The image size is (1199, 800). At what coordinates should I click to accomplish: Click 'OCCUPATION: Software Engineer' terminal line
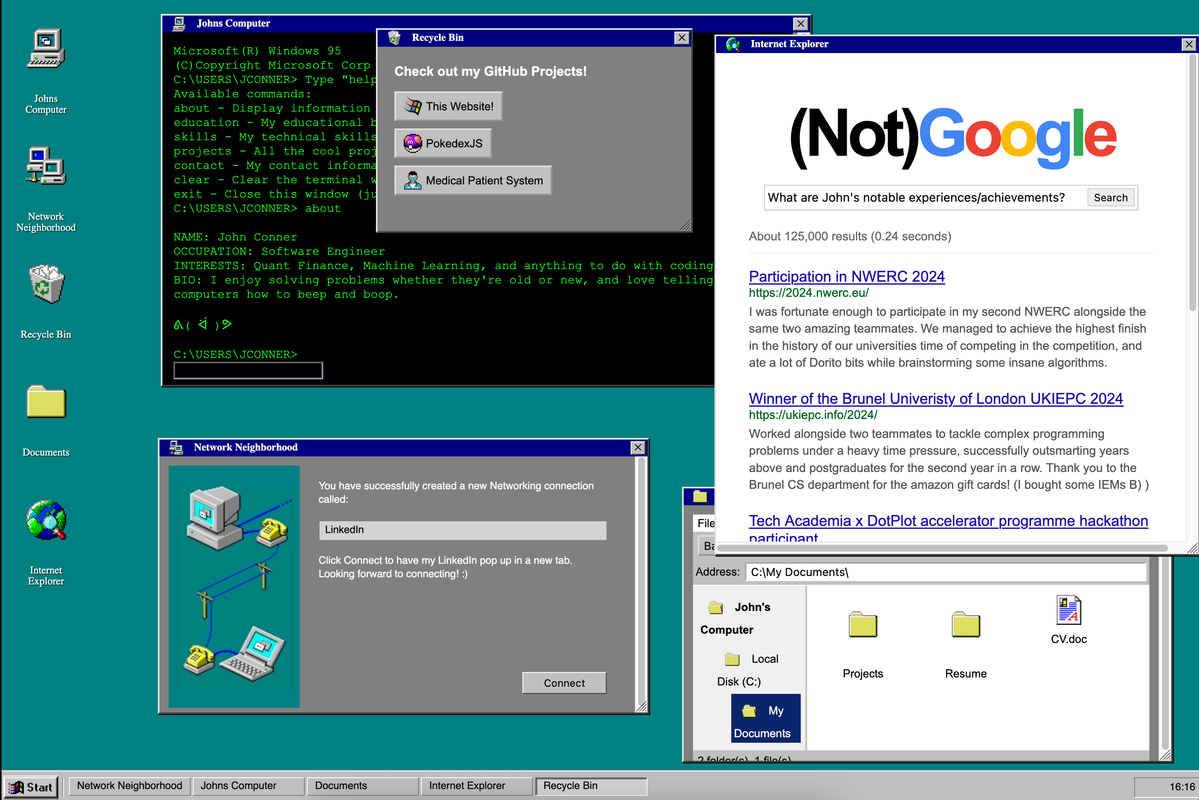[x=279, y=252]
